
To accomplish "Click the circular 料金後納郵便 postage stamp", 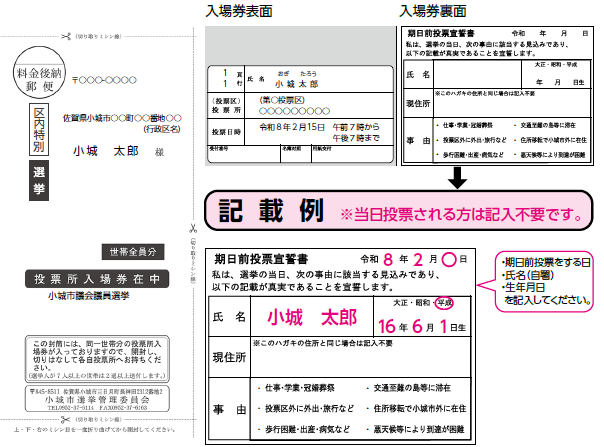I will click(39, 72).
